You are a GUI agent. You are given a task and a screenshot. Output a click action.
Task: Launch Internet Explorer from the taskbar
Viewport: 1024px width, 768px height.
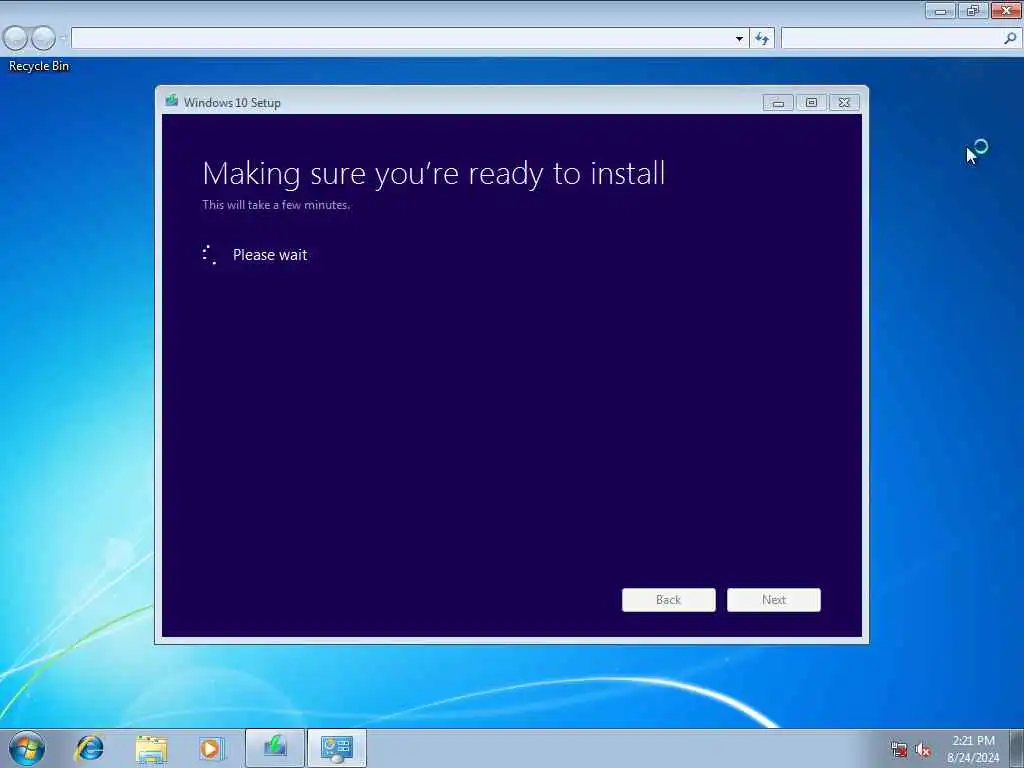pyautogui.click(x=89, y=748)
